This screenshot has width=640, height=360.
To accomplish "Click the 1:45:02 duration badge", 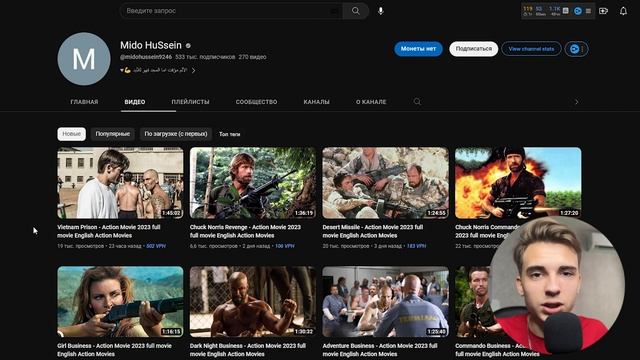I will coord(171,213).
